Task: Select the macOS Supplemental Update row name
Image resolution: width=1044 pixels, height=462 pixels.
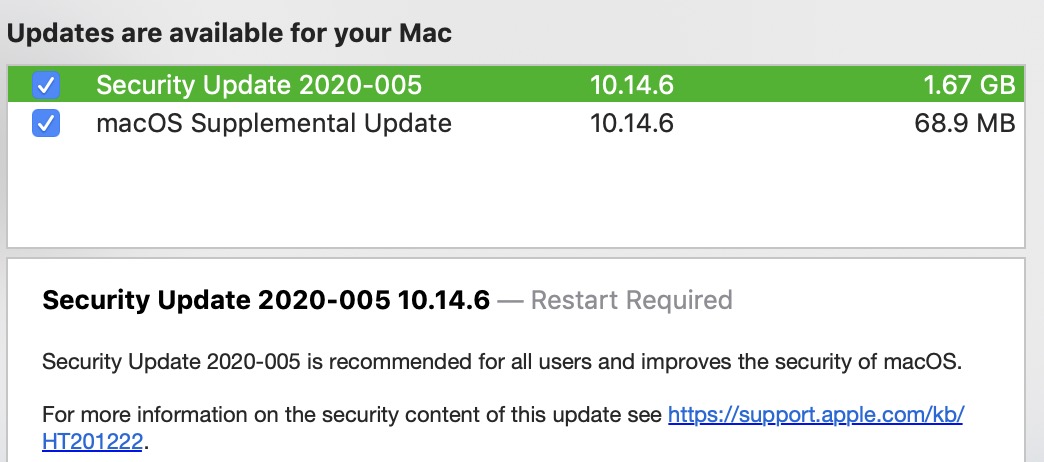Action: 273,124
